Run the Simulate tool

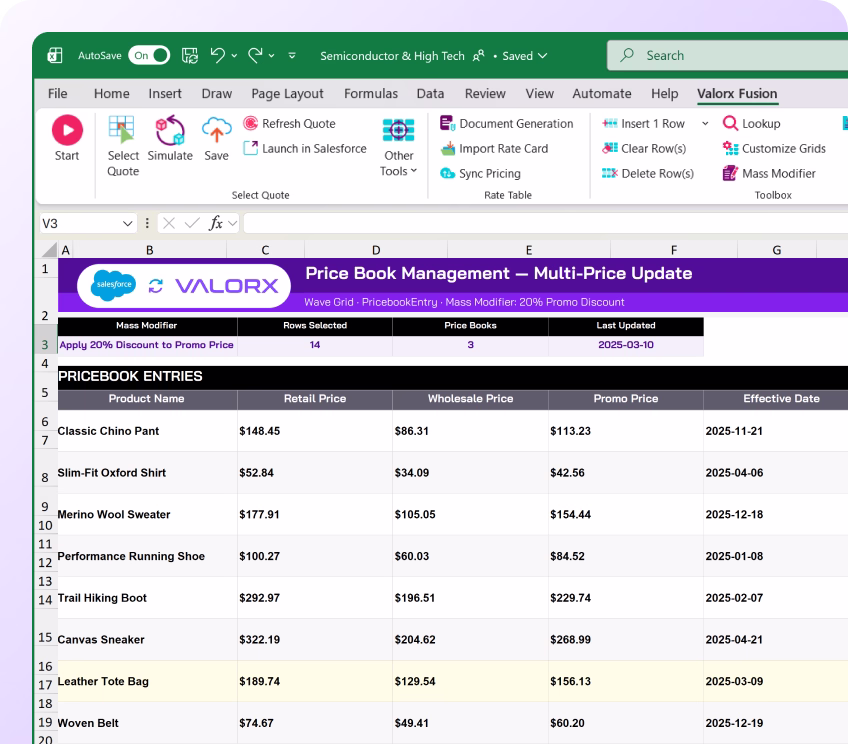tap(170, 138)
